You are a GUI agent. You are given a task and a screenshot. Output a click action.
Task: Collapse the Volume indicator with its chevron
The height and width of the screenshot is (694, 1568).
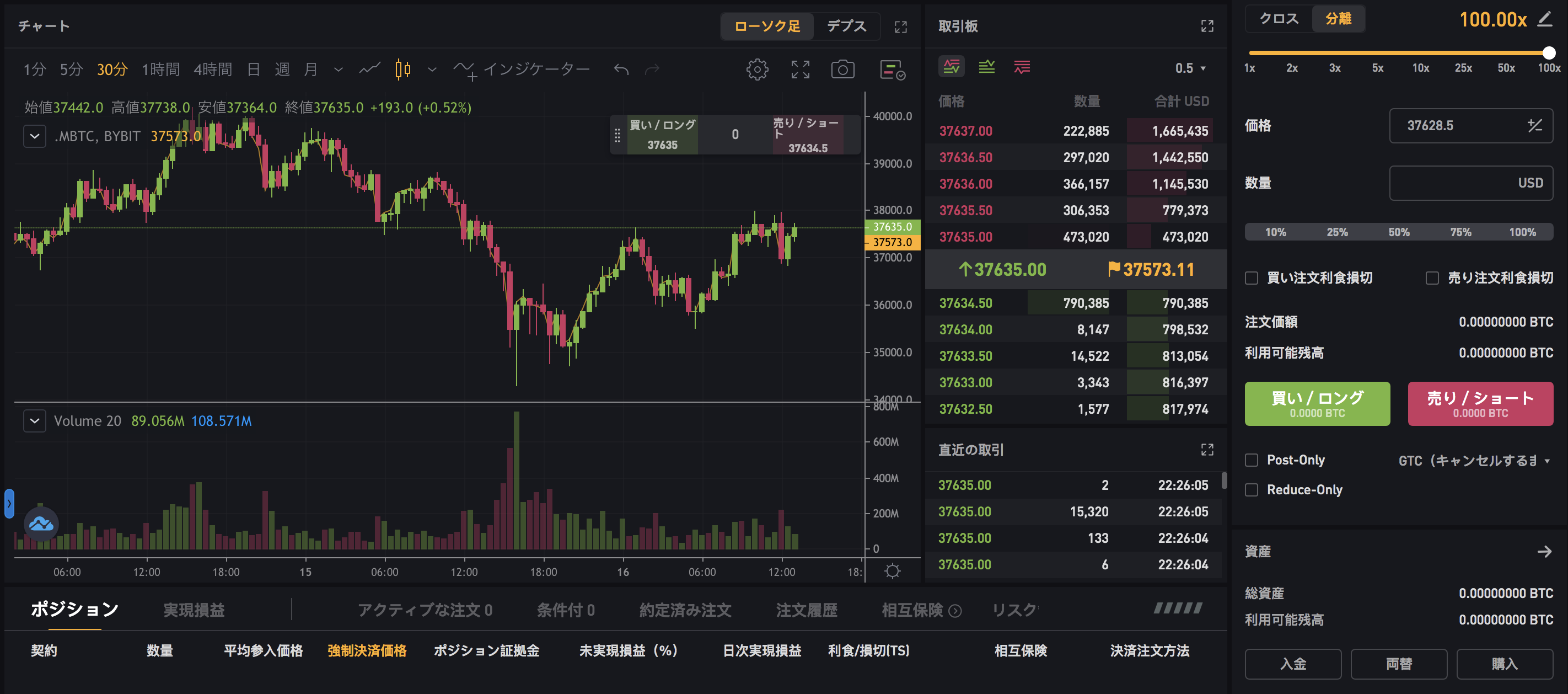pyautogui.click(x=35, y=420)
